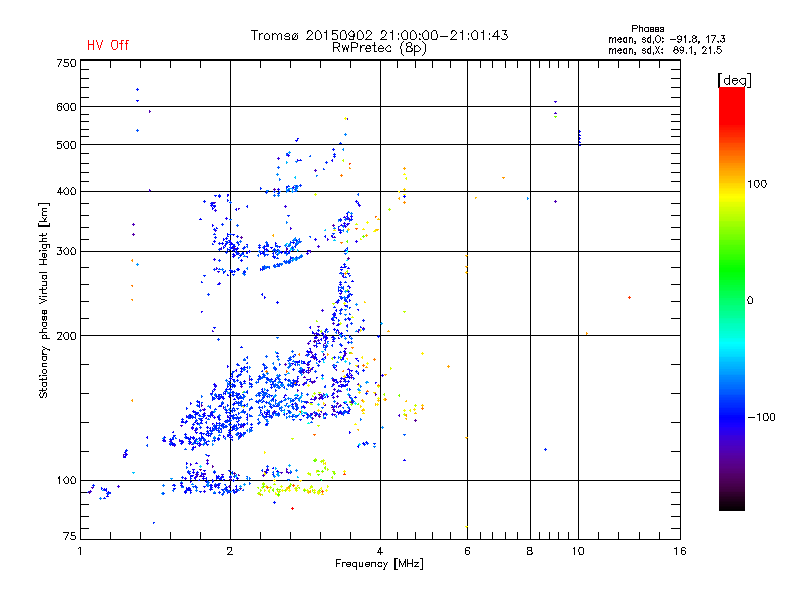Click the yellow-green echo cluster below 100 km
The width and height of the screenshot is (800, 600).
coord(292,489)
